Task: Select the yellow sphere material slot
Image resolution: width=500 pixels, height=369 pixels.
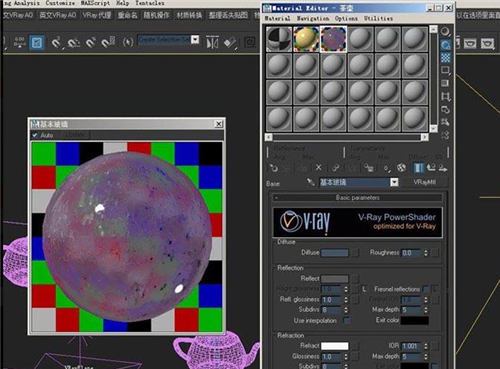Action: (x=306, y=39)
